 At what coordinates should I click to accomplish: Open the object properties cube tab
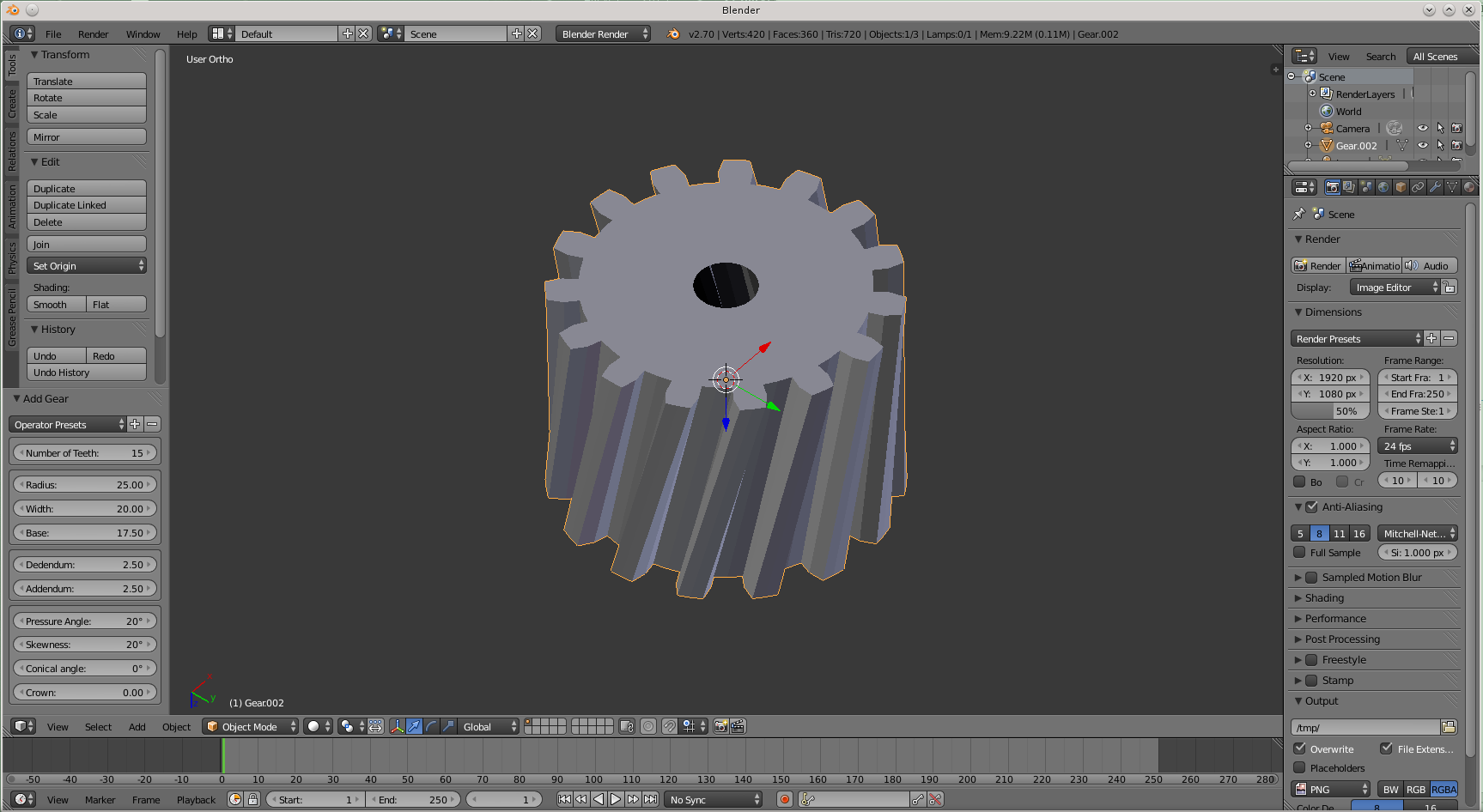point(1401,187)
